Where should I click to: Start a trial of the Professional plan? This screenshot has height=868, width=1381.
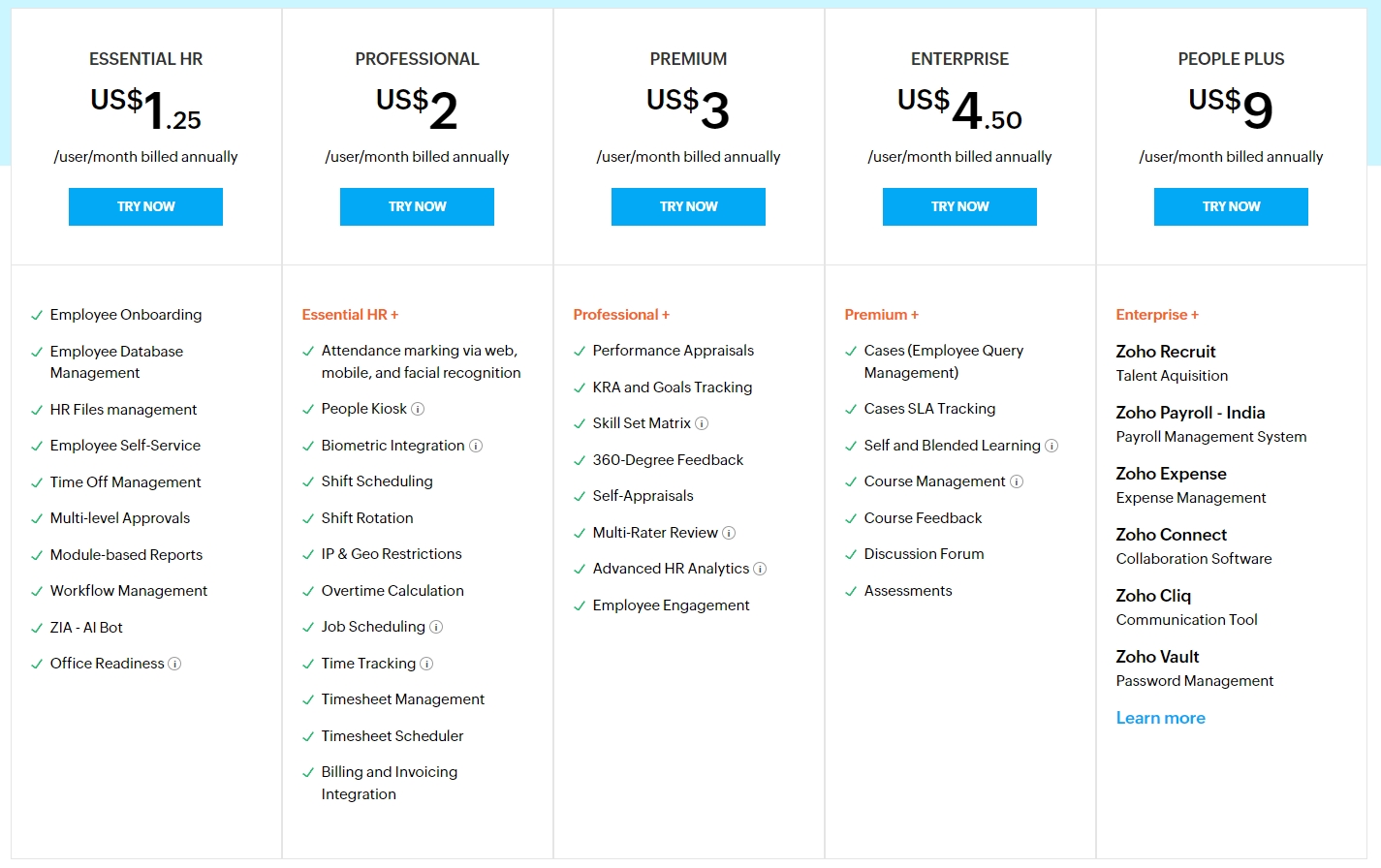(x=417, y=206)
